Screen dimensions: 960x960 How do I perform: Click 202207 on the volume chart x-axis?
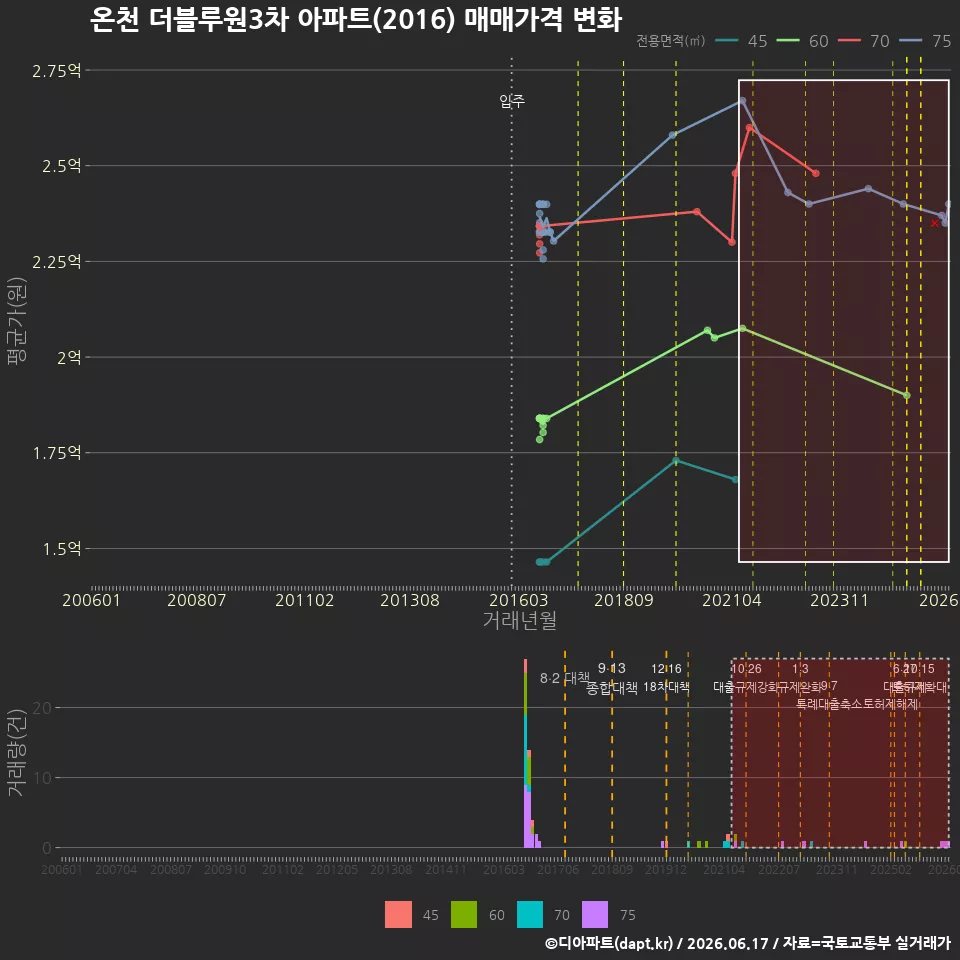(779, 869)
